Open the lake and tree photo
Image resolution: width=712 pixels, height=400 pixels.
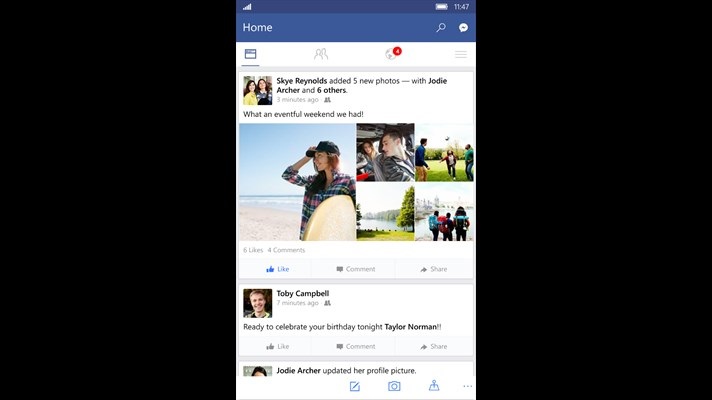point(385,212)
